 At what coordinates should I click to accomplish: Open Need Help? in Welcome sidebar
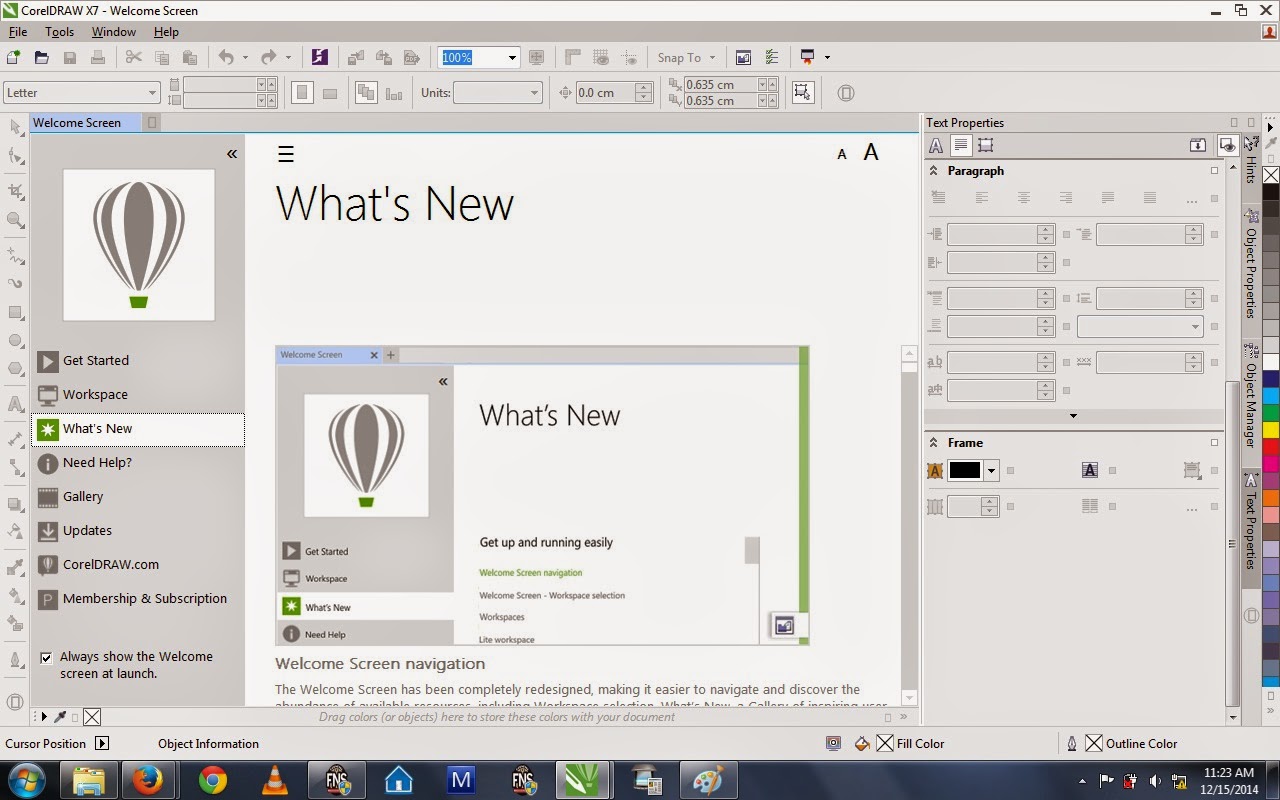point(138,463)
